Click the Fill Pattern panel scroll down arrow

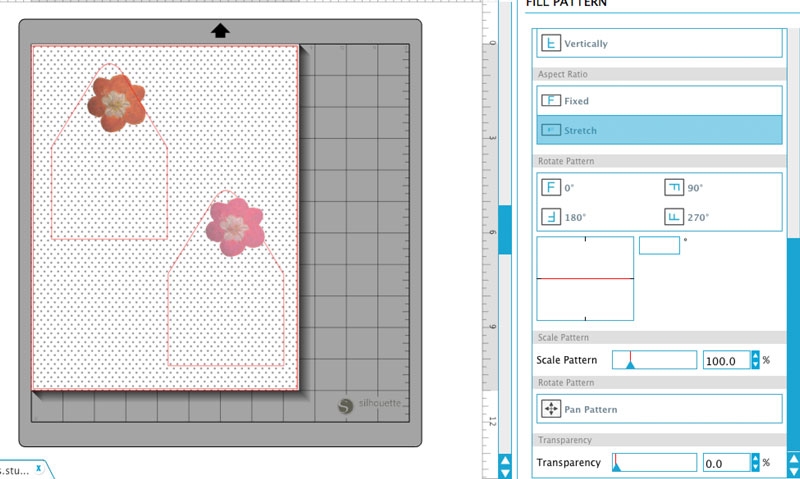pos(793,471)
